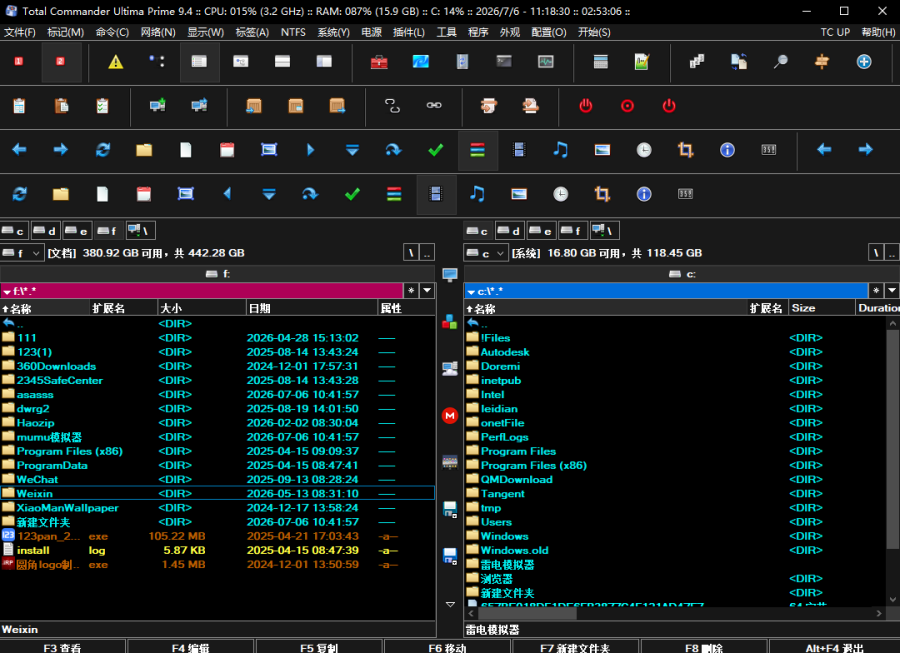
Task: Sort left panel by 日期 column header
Action: [x=312, y=308]
